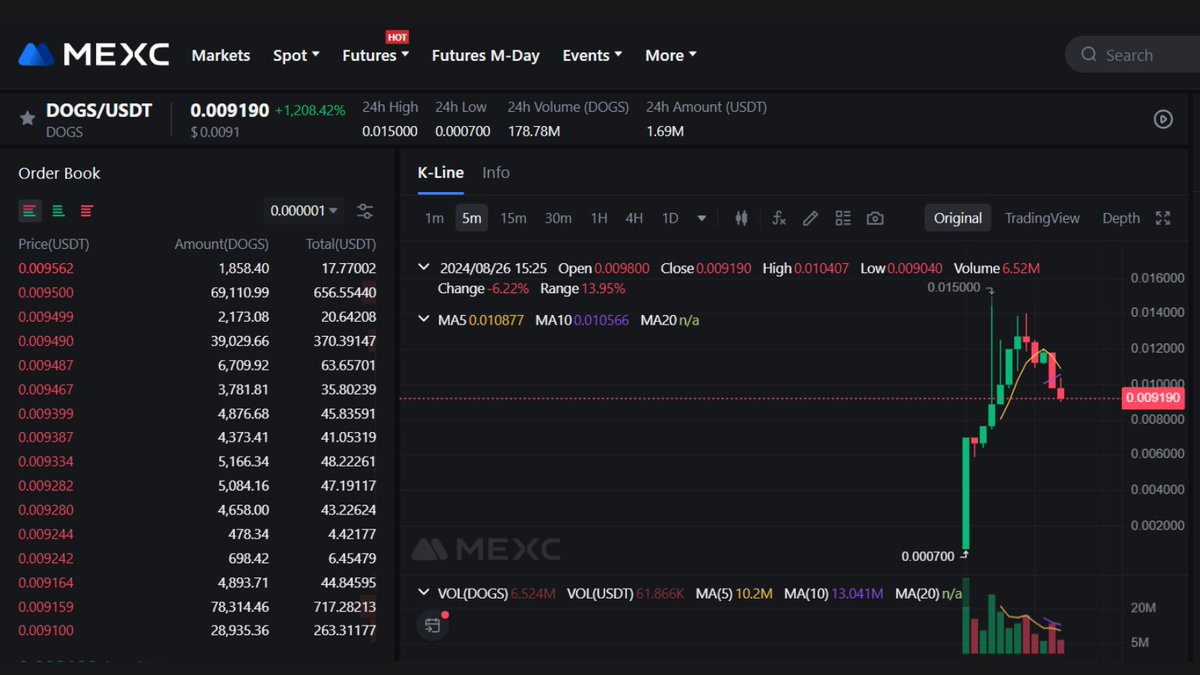Screen dimensions: 1200x675
Task: Switch chart to Original mode
Action: tap(958, 218)
